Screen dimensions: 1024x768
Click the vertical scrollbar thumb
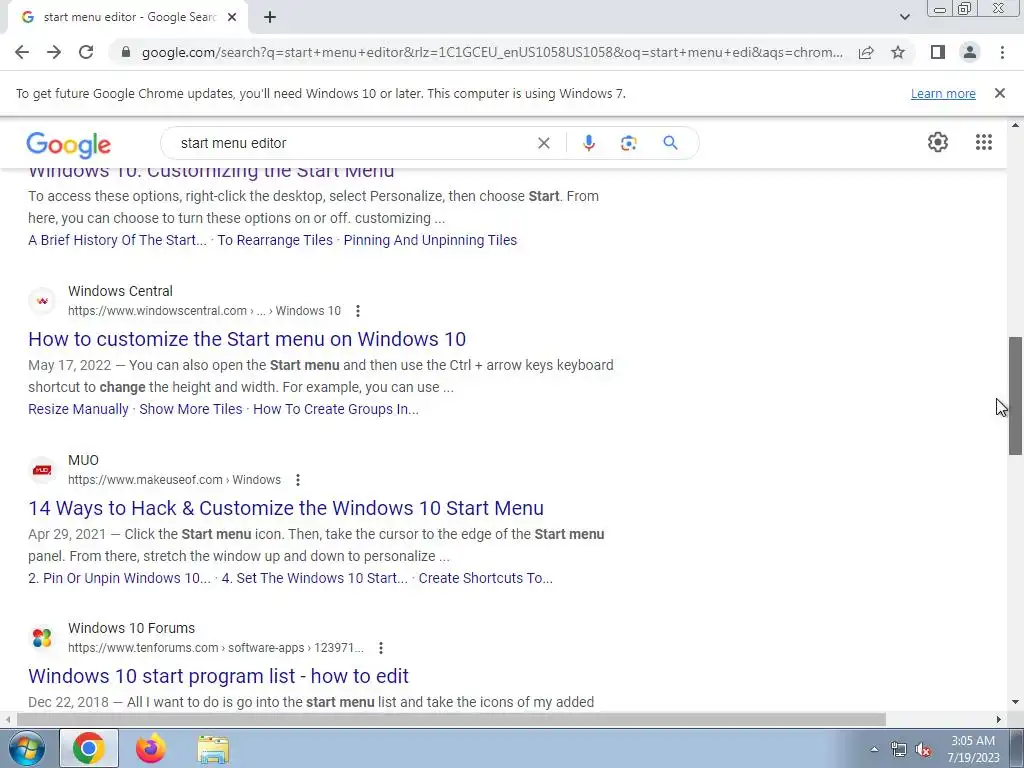coord(1016,396)
